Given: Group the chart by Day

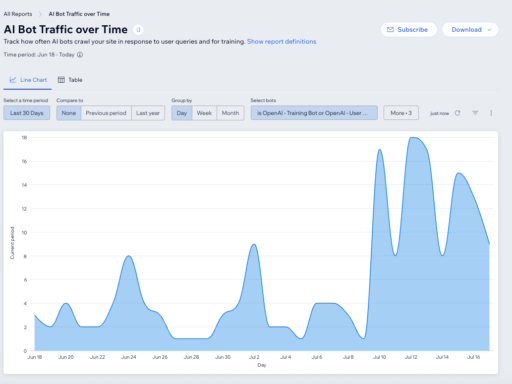Looking at the screenshot, I should (x=182, y=113).
